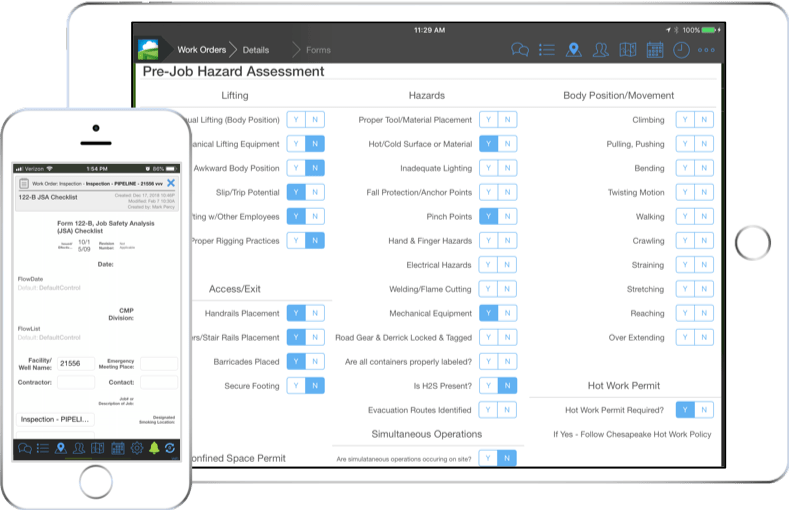Set Barricades Placed to N
The image size is (789, 510).
(315, 362)
